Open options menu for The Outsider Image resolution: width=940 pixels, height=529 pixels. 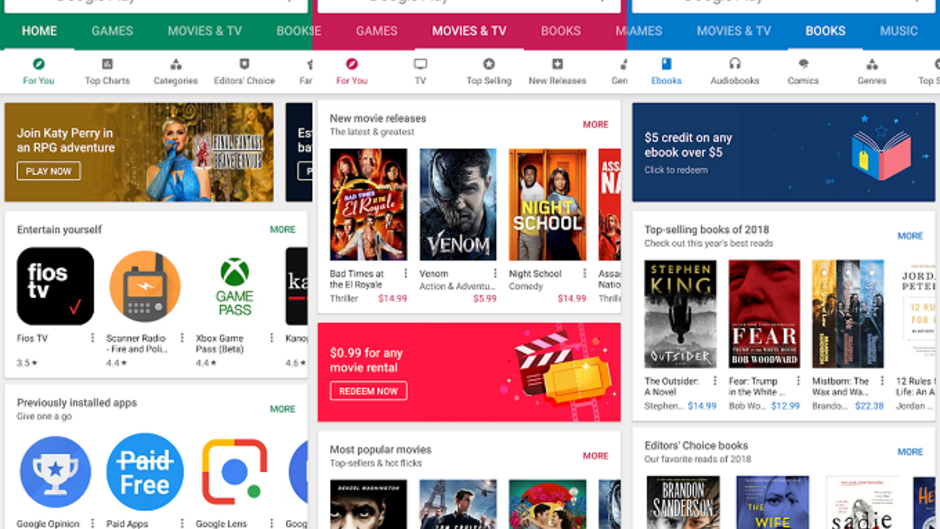(x=715, y=381)
